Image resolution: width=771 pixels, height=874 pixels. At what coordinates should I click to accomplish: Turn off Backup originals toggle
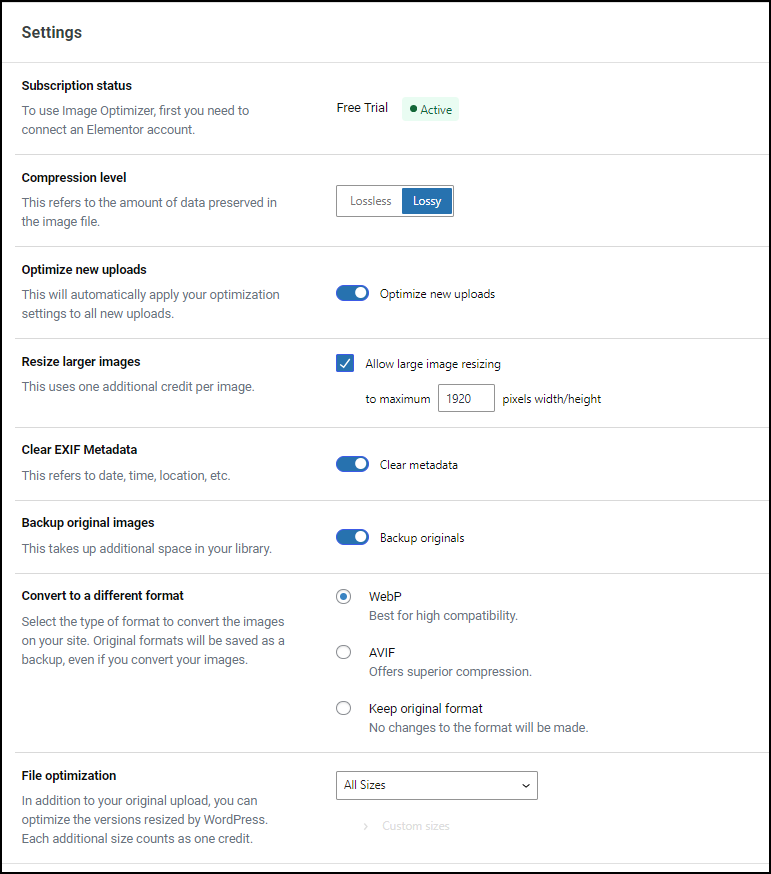[352, 537]
